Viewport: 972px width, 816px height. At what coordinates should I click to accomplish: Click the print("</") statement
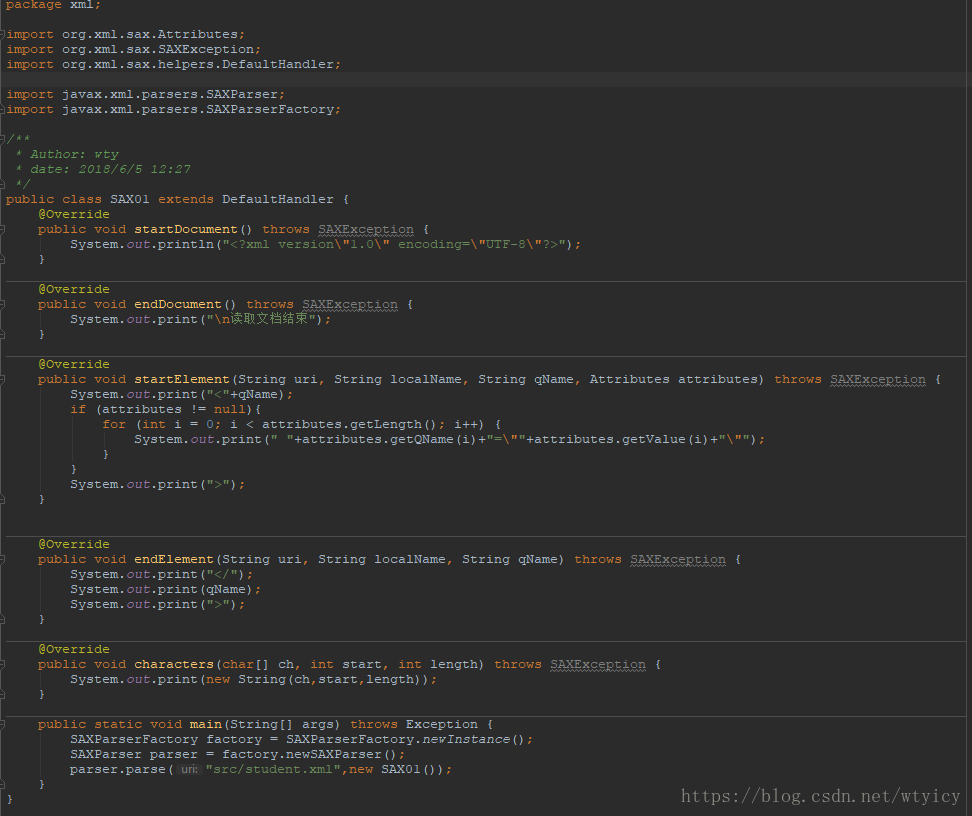pyautogui.click(x=162, y=574)
